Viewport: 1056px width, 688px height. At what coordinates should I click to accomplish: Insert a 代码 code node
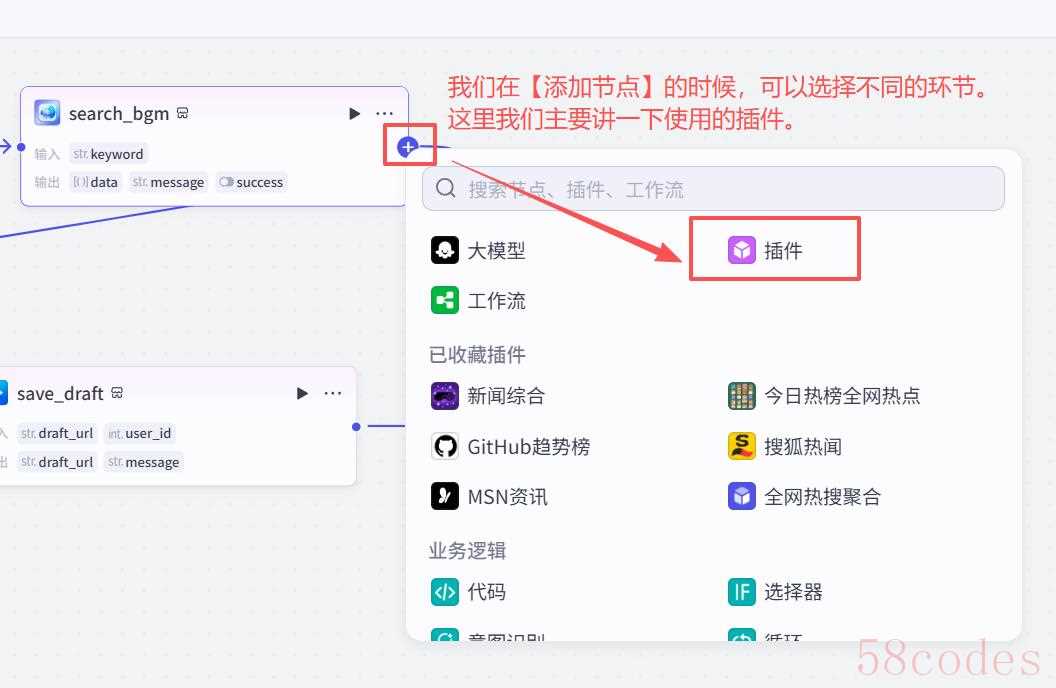coord(468,592)
